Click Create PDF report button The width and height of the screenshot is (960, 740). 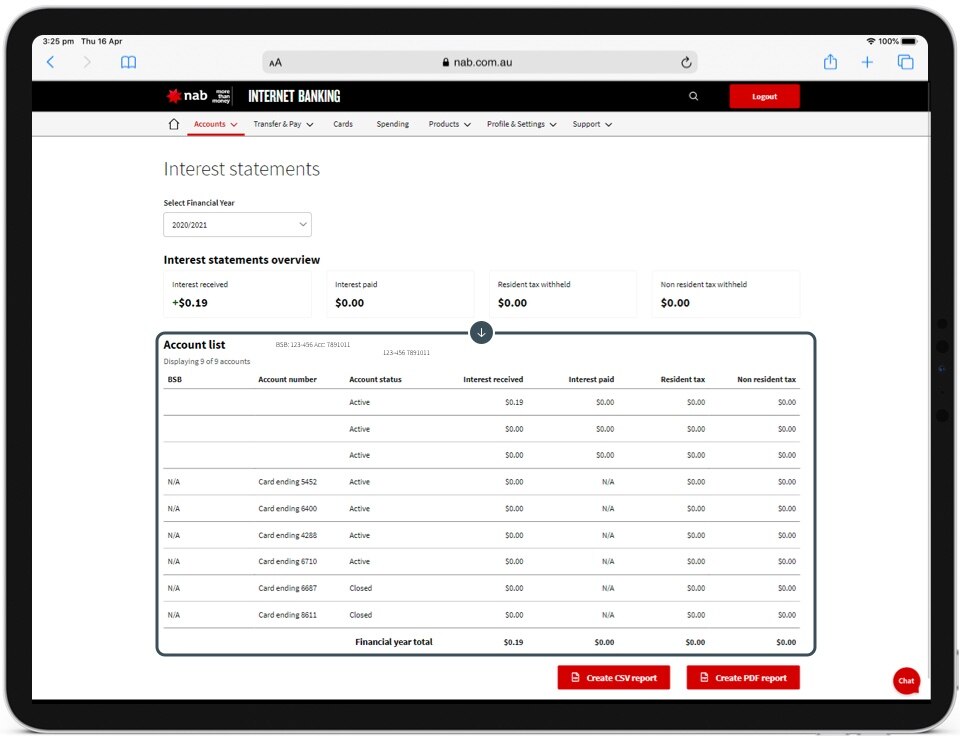[742, 678]
